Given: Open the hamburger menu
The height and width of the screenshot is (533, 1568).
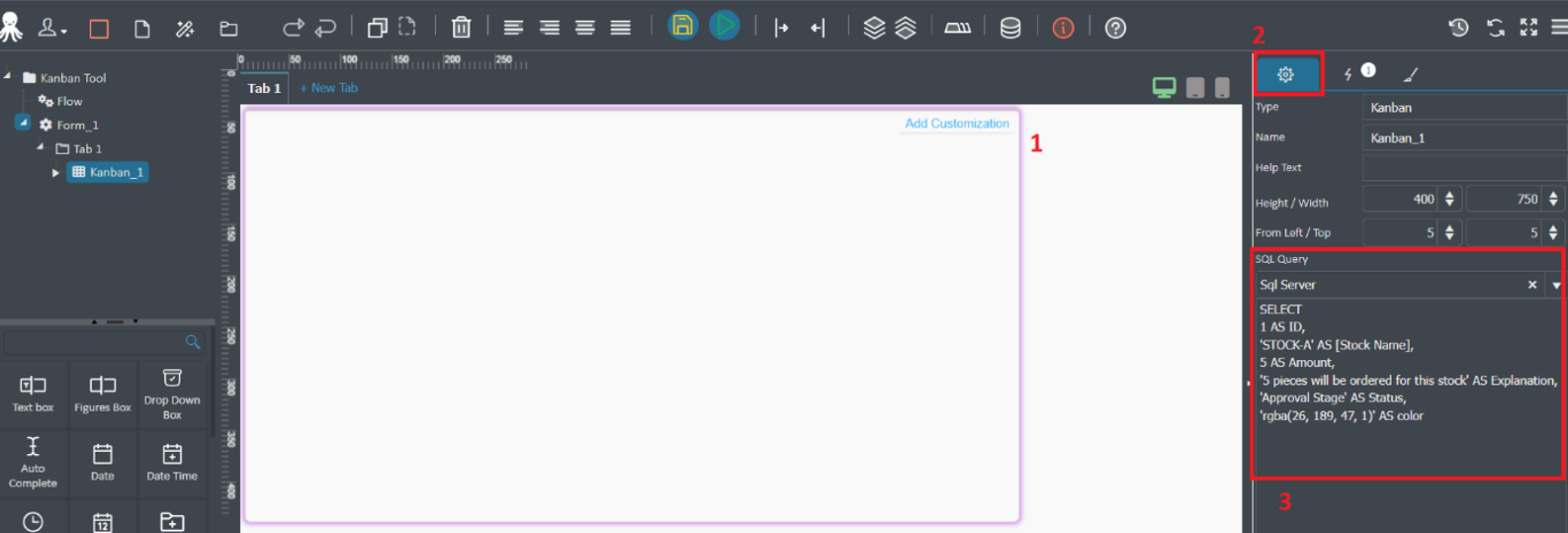Looking at the screenshot, I should click(1559, 28).
